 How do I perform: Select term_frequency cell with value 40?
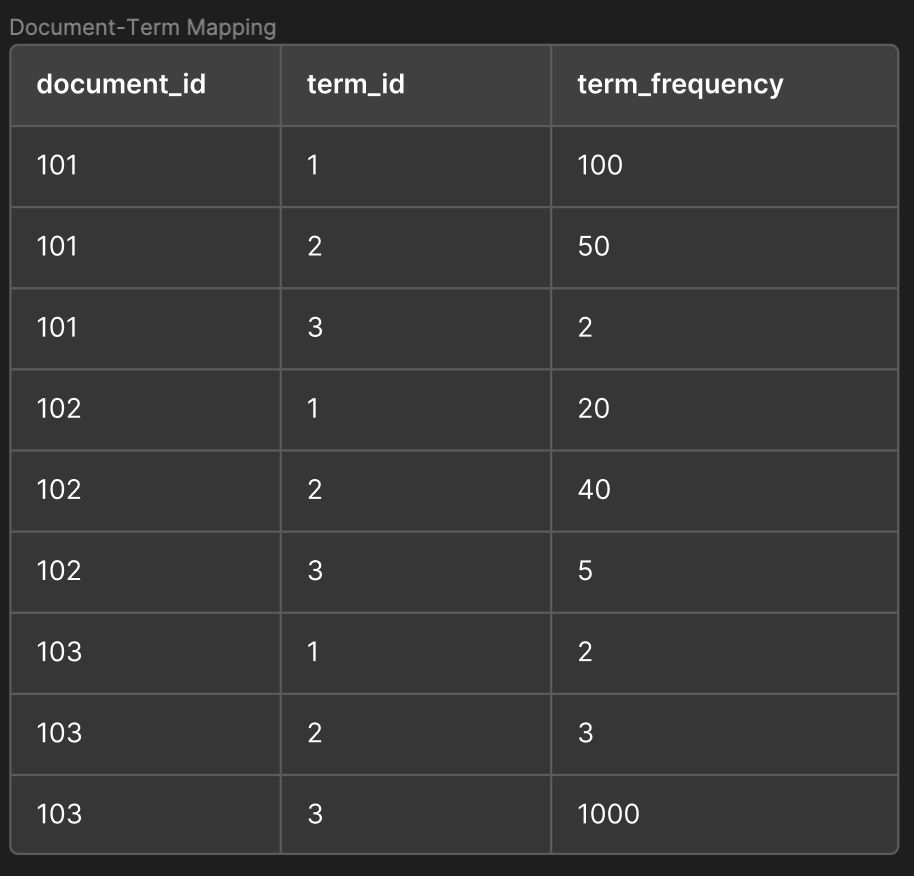click(x=724, y=490)
